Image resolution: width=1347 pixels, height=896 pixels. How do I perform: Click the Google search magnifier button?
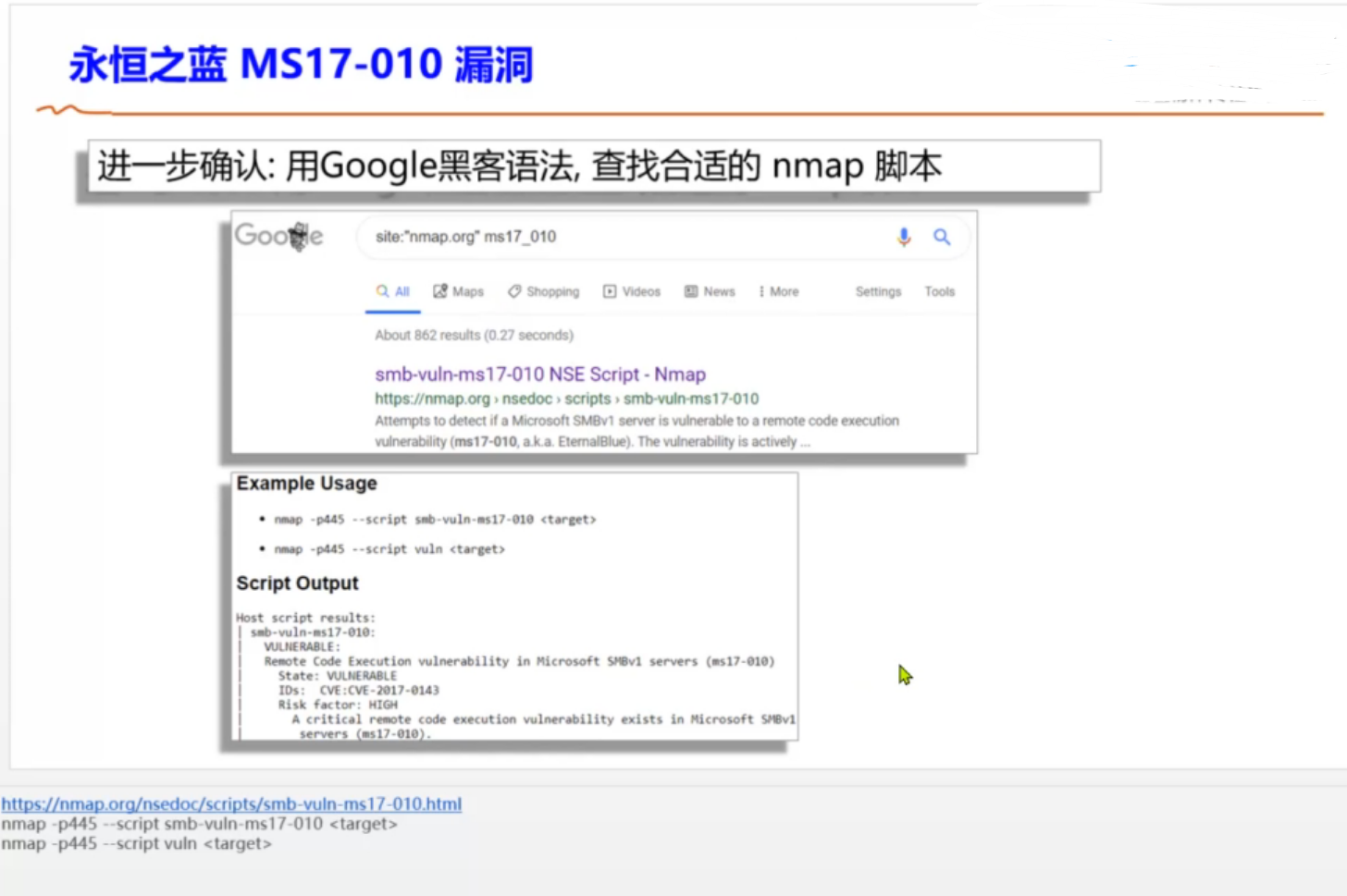coord(942,237)
